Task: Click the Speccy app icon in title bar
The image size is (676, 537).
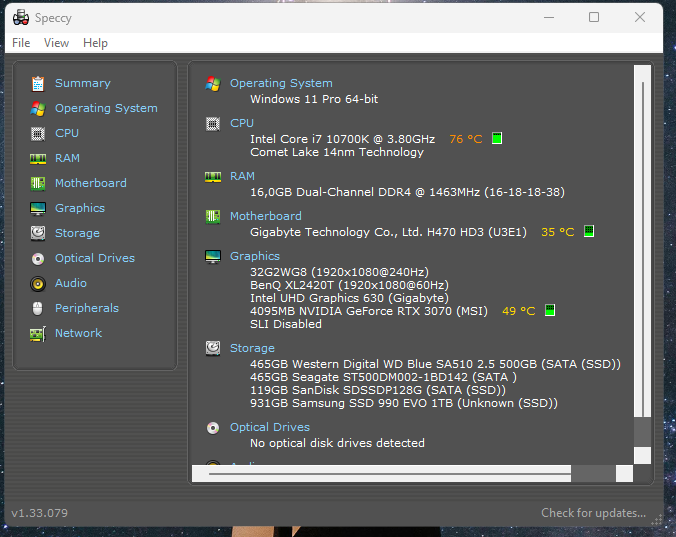Action: [21, 17]
